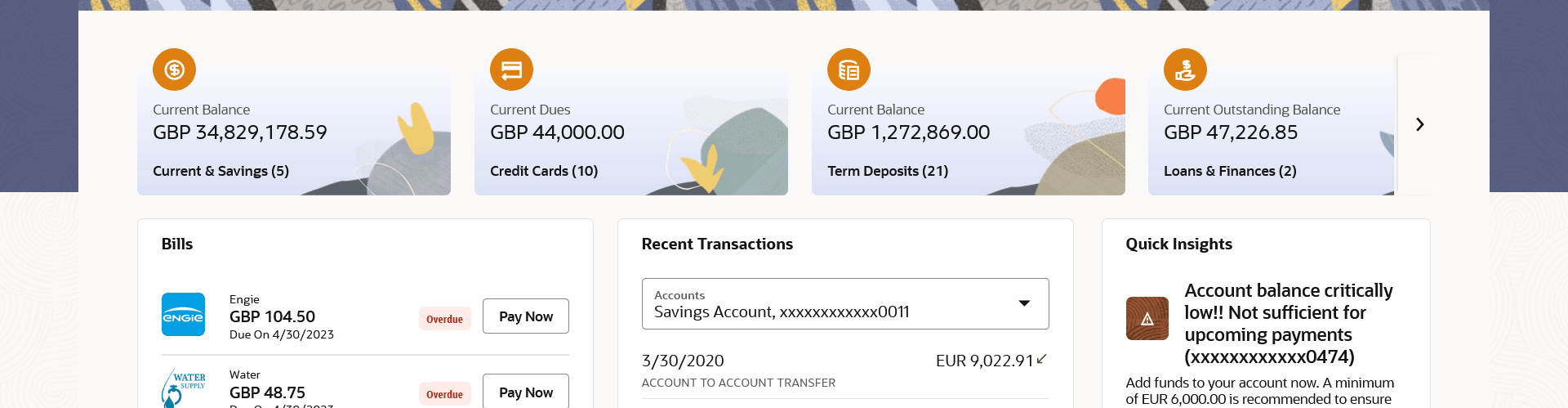Screen dimensions: 1568x408
Task: Pay the Water bill now
Action: click(x=525, y=392)
